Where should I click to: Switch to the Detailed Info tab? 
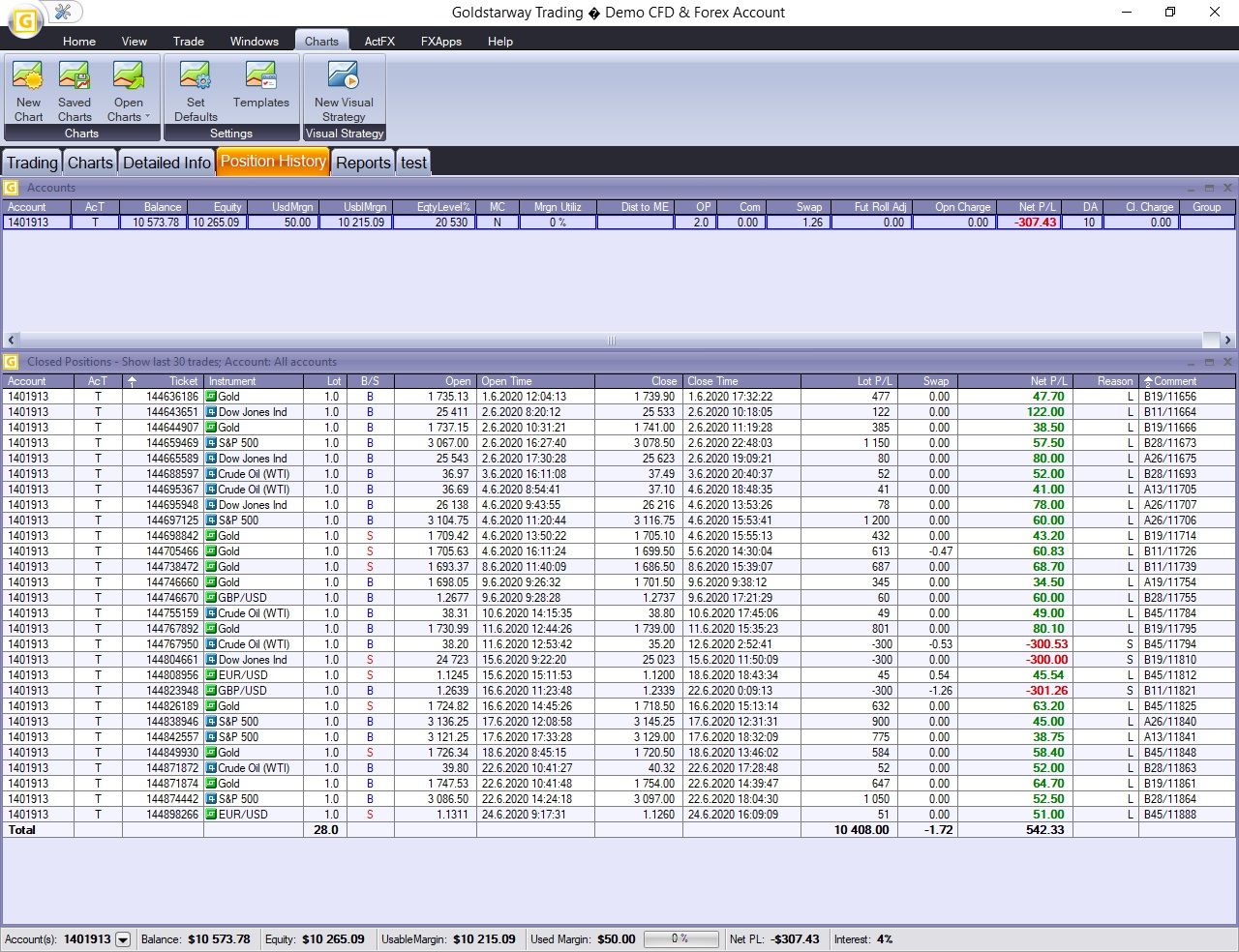(166, 163)
